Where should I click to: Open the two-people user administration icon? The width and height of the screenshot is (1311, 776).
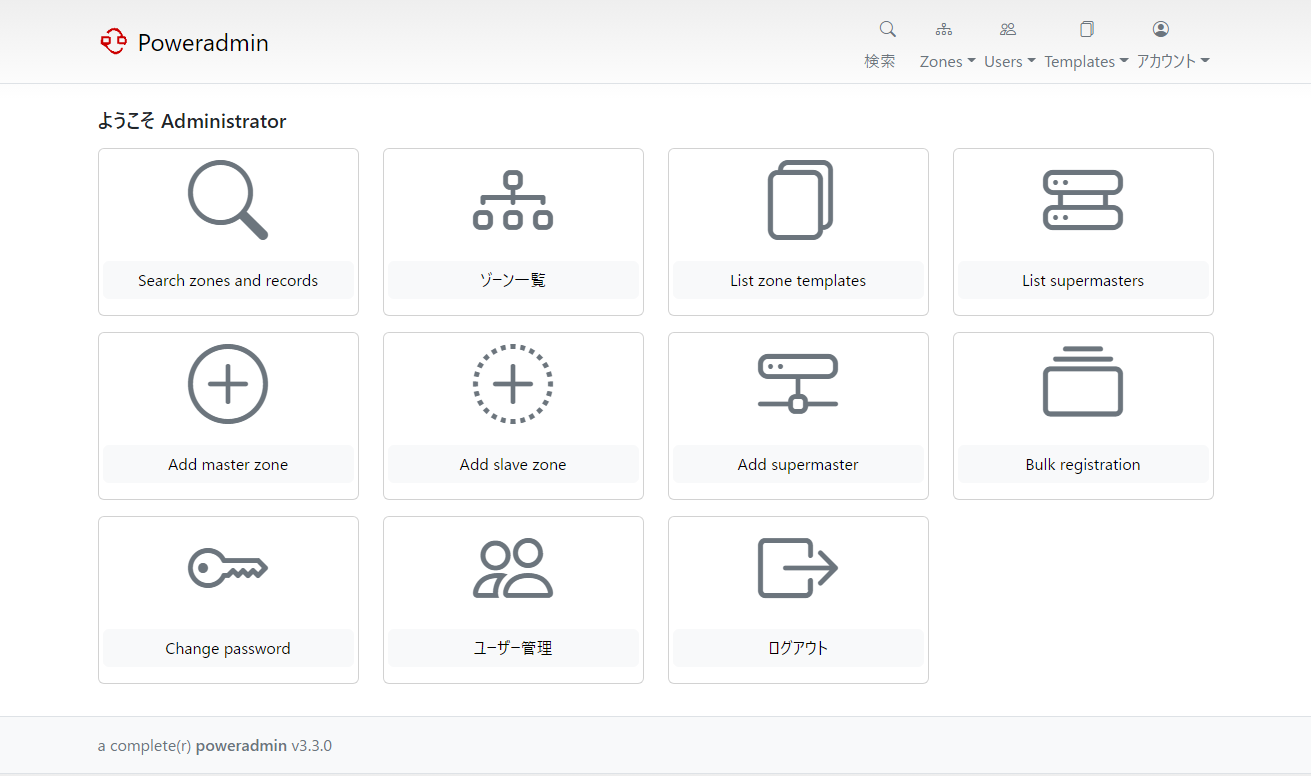513,568
